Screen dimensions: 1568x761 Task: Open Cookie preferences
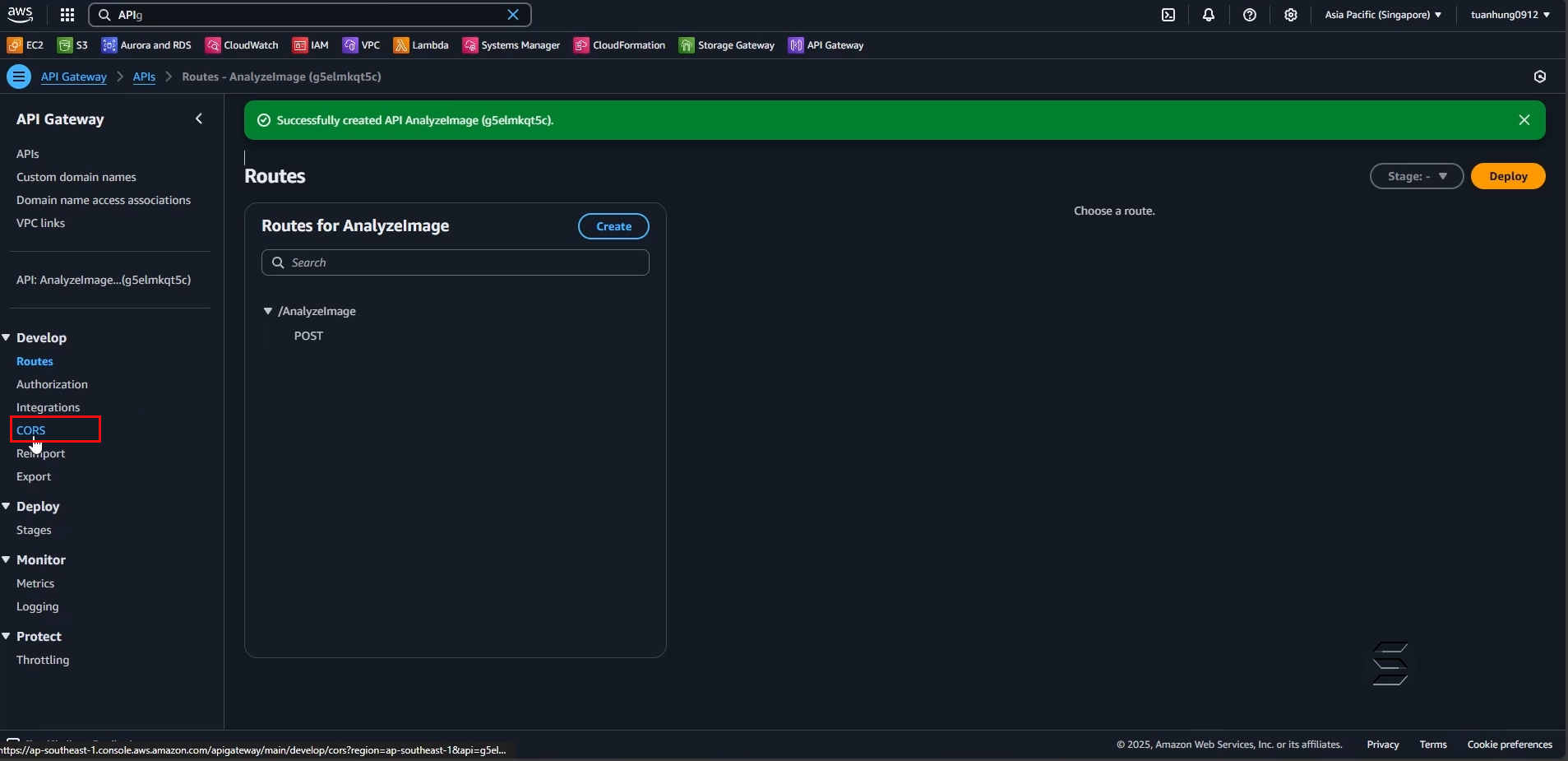coord(1510,745)
